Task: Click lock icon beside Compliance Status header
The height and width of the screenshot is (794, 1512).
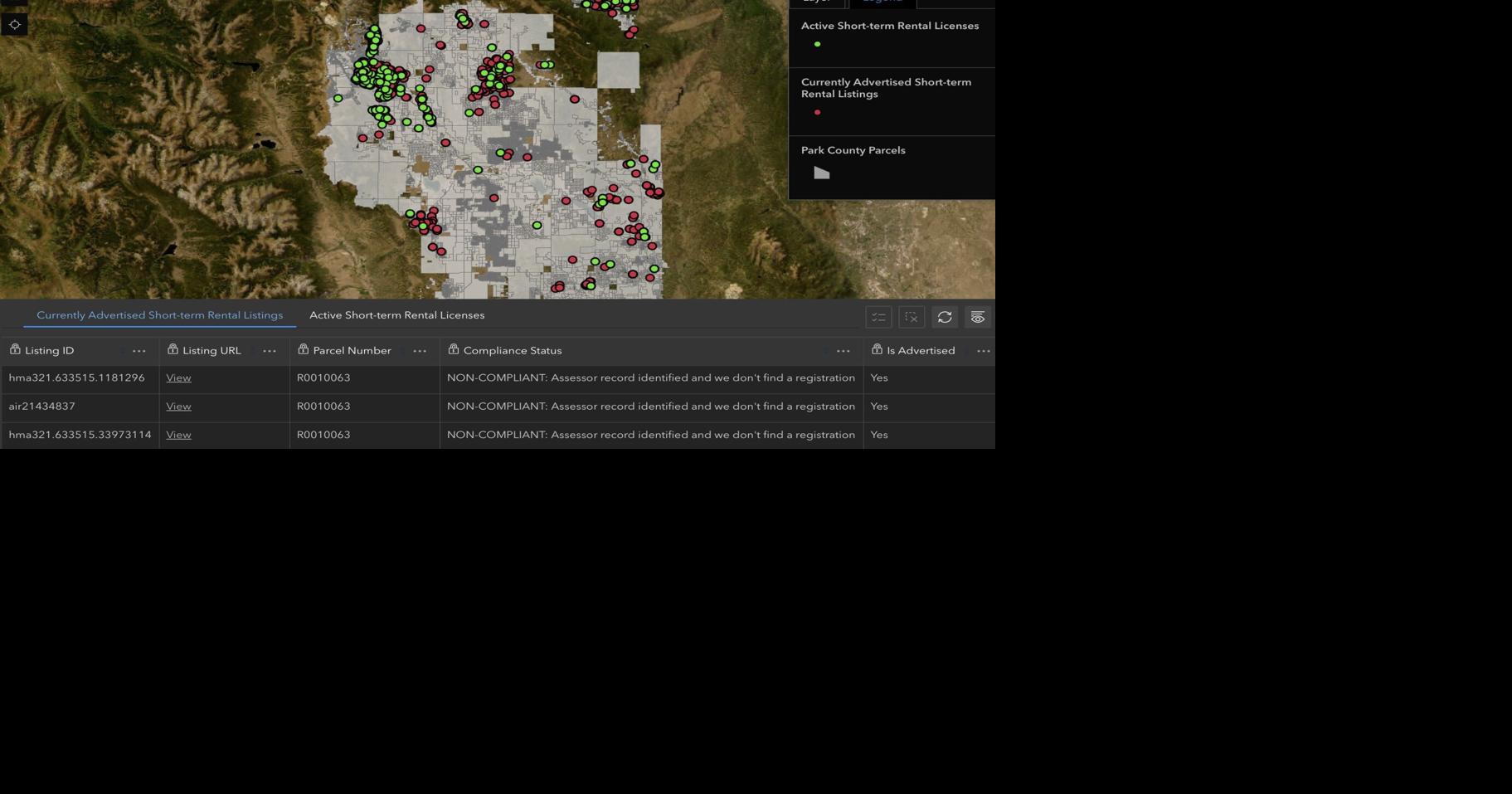Action: point(454,350)
